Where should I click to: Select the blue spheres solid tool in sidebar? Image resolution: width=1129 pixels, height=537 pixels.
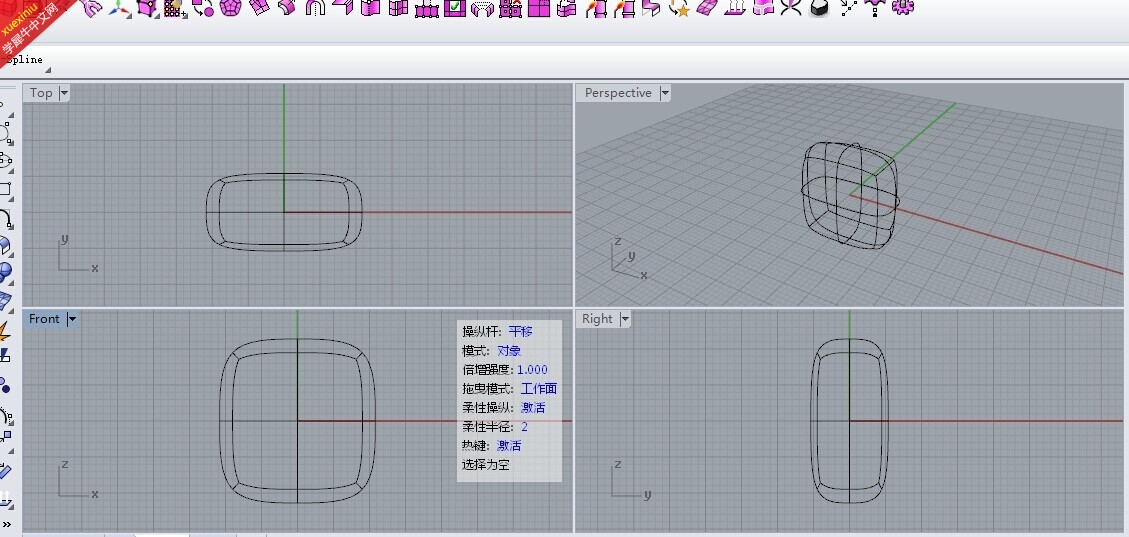[6, 272]
